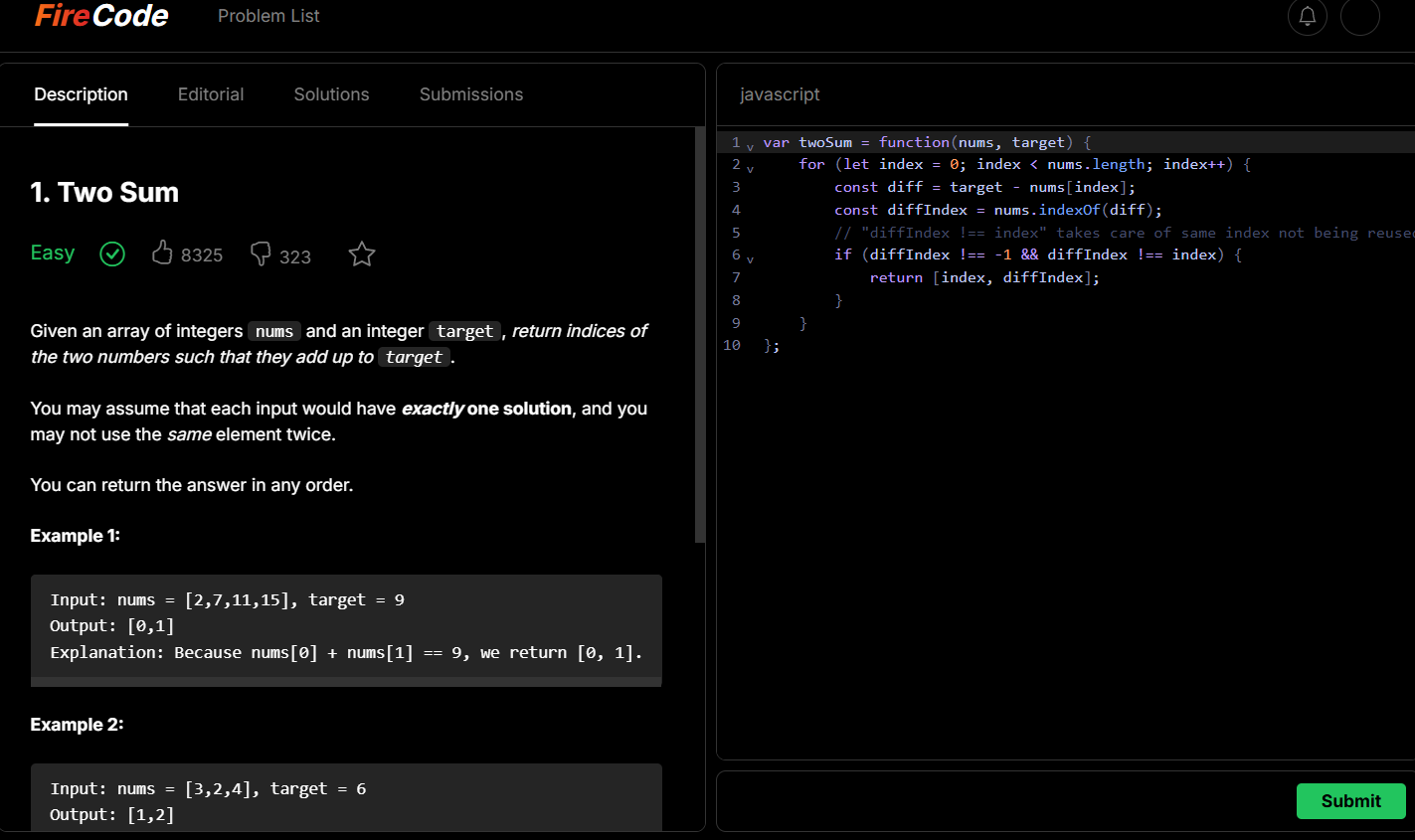Collapse the if statement fold on line 6
This screenshot has height=840, width=1415.
[749, 258]
